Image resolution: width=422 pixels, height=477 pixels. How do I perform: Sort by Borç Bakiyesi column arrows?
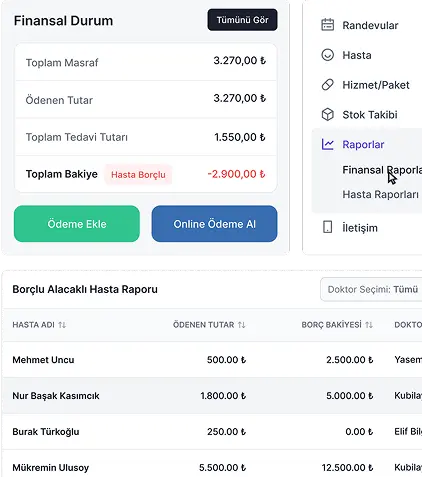369,325
